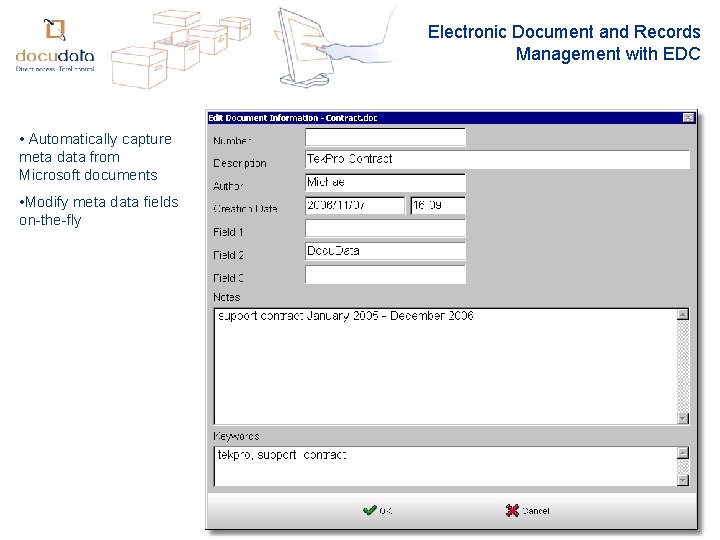Click the storage boxes illustration
Viewport: 720px width, 540px height.
[181, 50]
